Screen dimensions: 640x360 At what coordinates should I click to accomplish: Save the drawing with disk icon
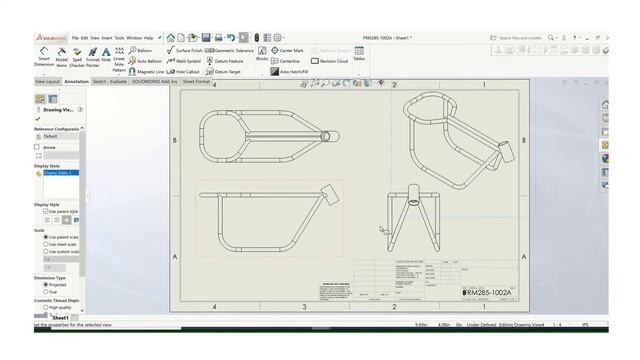pyautogui.click(x=206, y=38)
